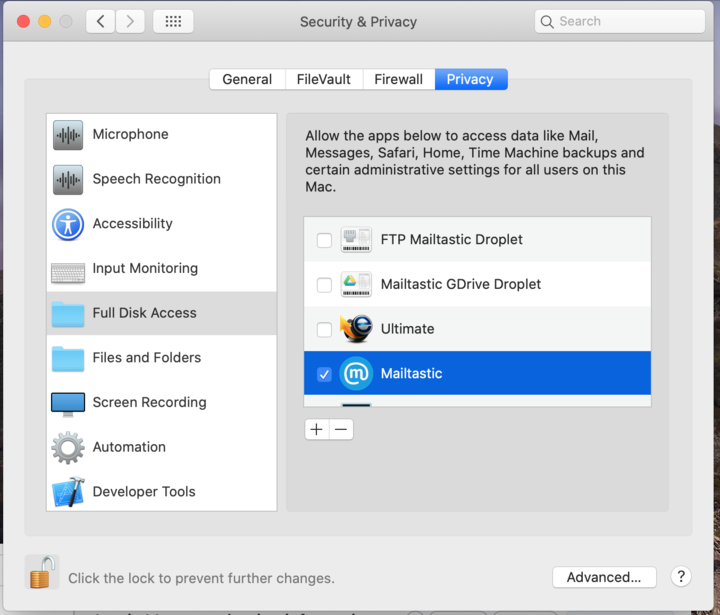Click the Automation gear icon

tap(68, 447)
